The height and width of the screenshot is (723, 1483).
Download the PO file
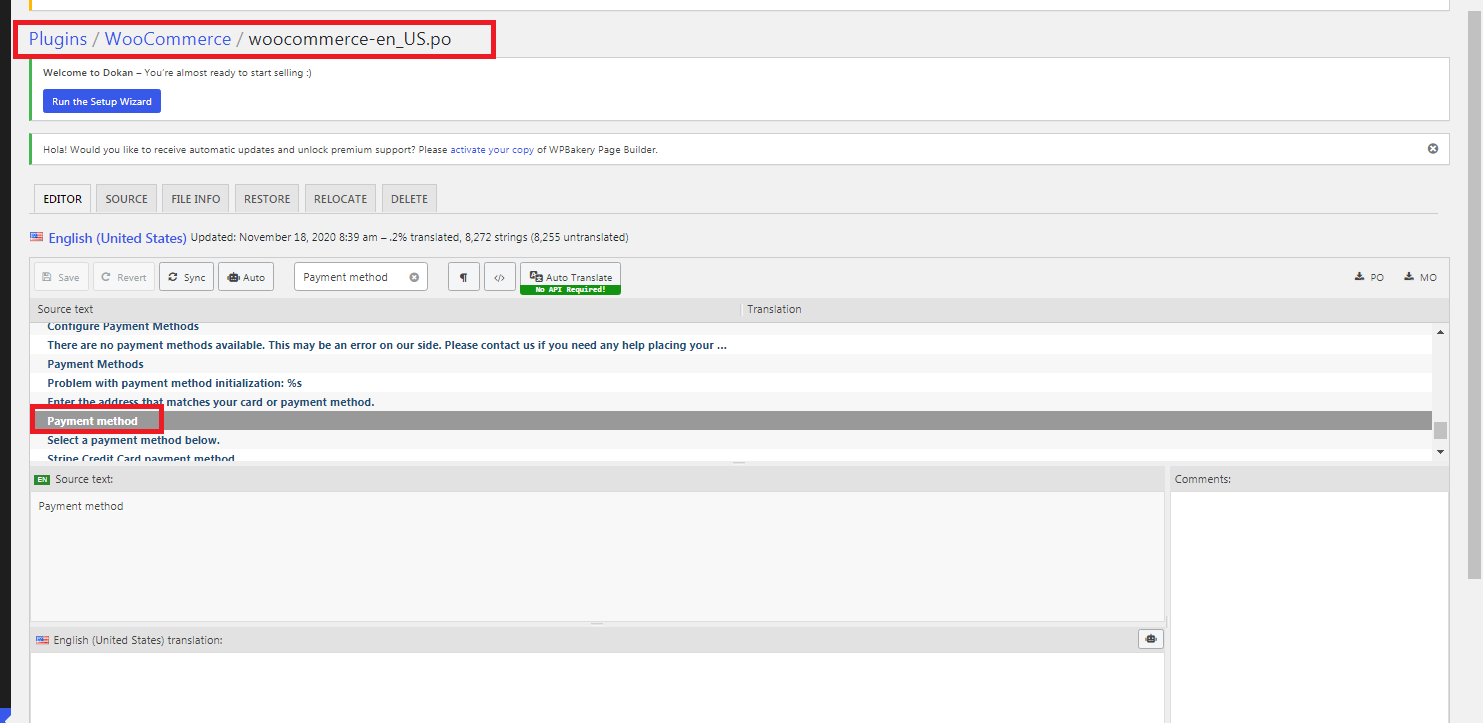pyautogui.click(x=1370, y=277)
